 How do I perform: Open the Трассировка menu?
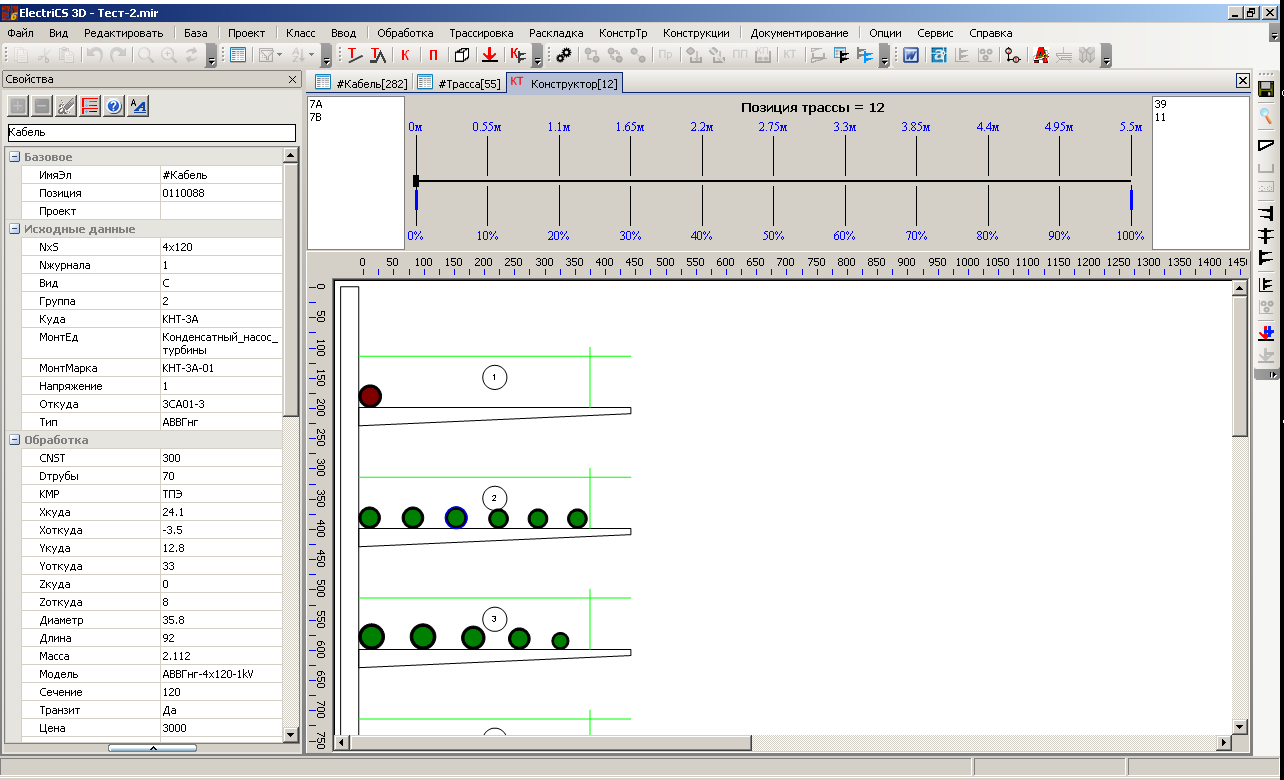coord(481,33)
